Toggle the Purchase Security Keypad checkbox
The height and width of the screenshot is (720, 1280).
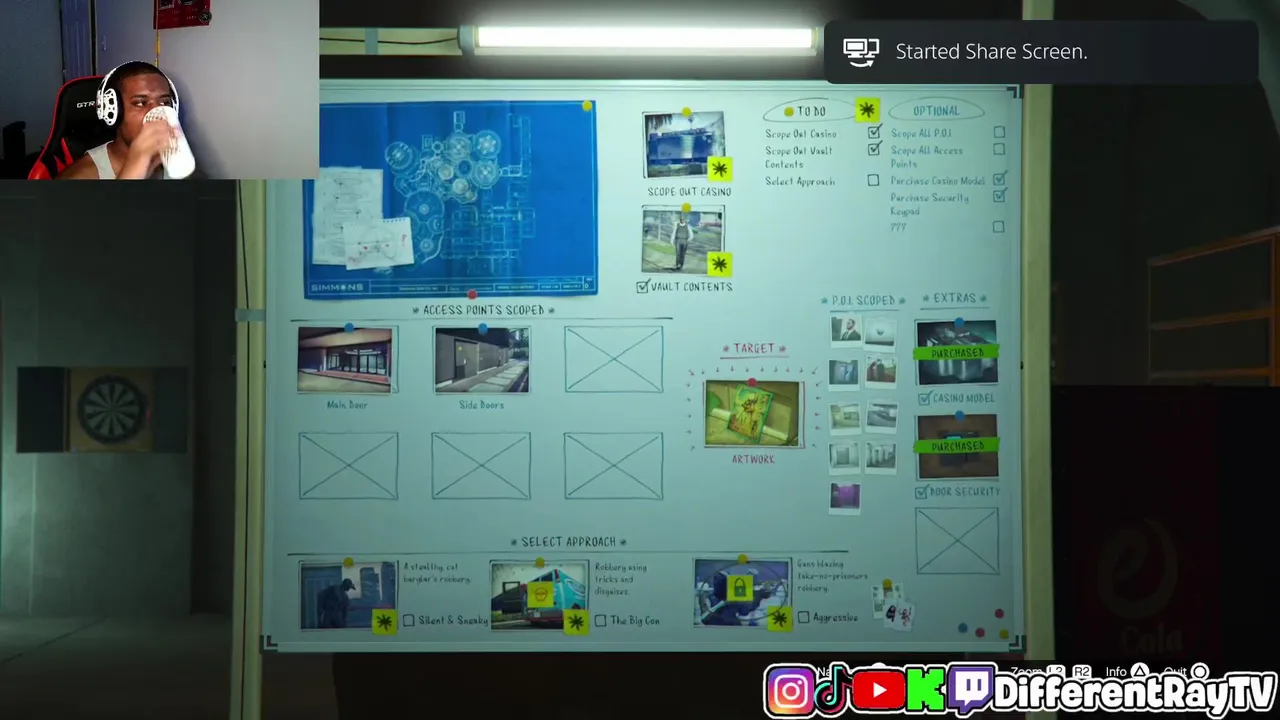[999, 197]
